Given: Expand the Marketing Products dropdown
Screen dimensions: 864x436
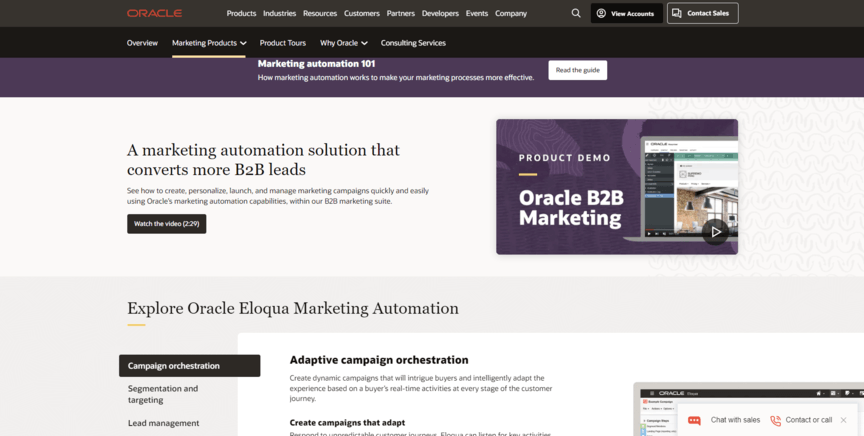Looking at the screenshot, I should tap(209, 43).
